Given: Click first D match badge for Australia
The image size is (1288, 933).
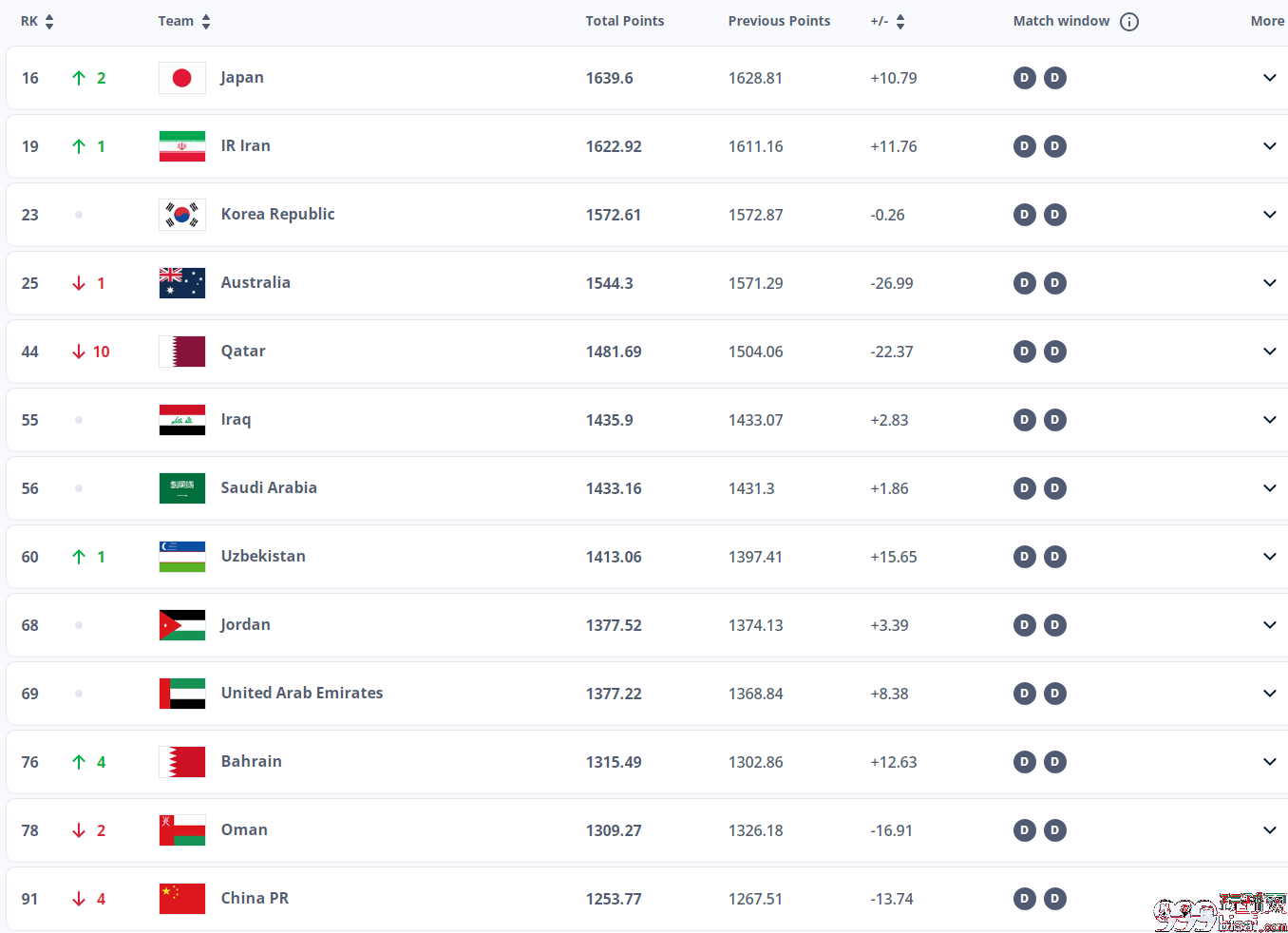Looking at the screenshot, I should [1024, 283].
